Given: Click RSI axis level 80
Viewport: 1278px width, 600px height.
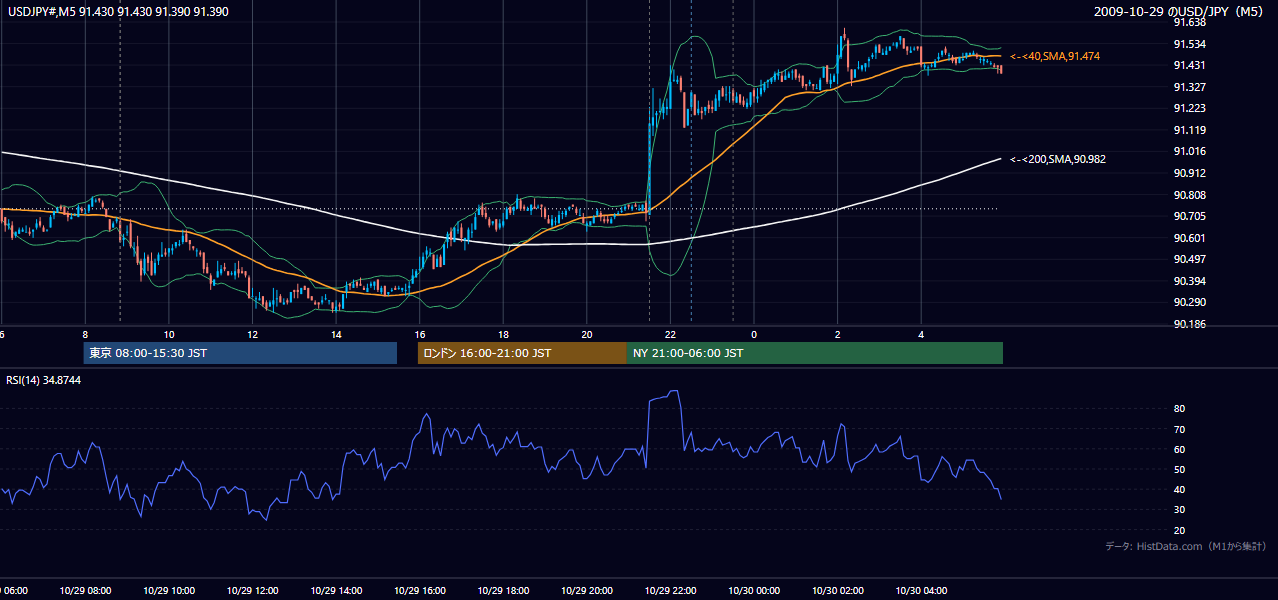Looking at the screenshot, I should pos(1180,409).
